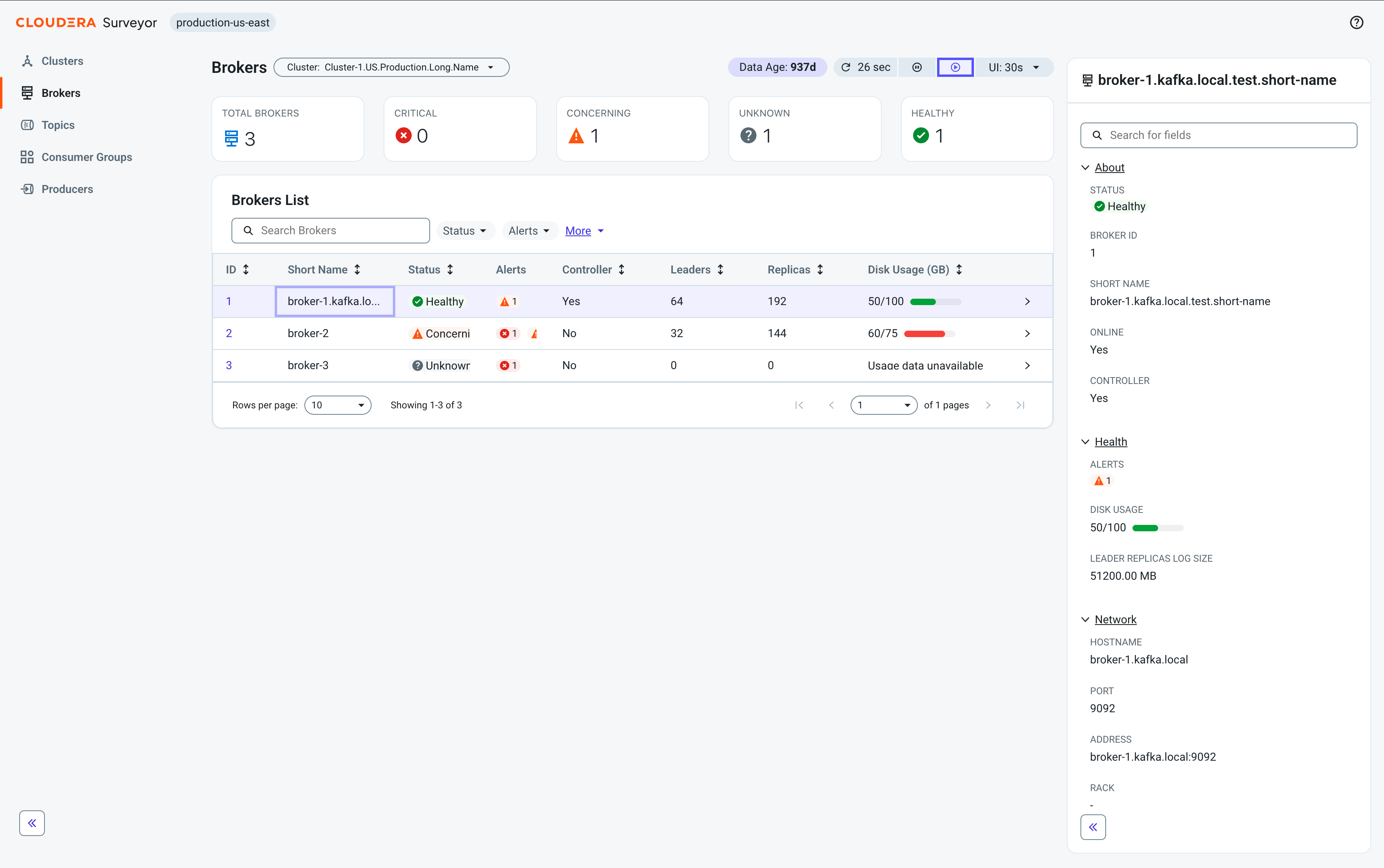Collapse the left sidebar with the double-chevron icon
Viewport: 1384px width, 868px height.
pos(32,823)
